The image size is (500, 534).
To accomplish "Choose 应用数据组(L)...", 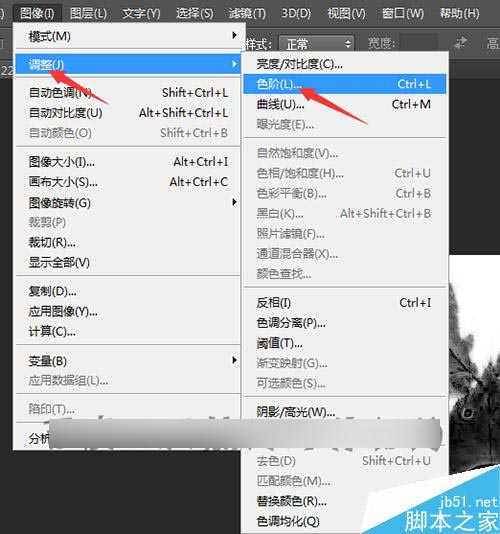I will point(128,380).
